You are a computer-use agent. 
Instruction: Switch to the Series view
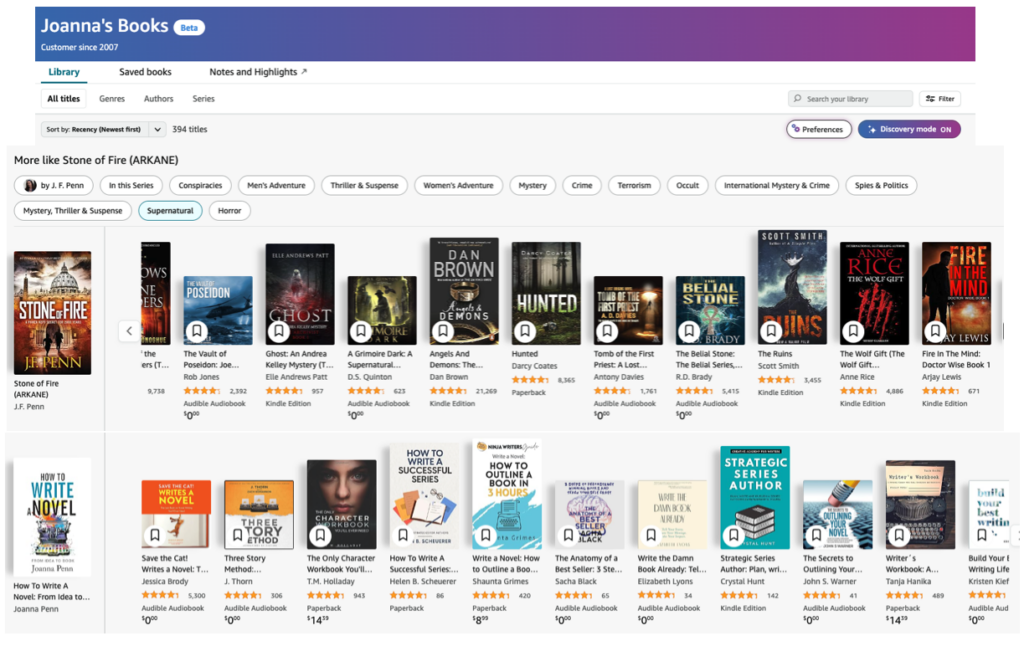(x=203, y=99)
